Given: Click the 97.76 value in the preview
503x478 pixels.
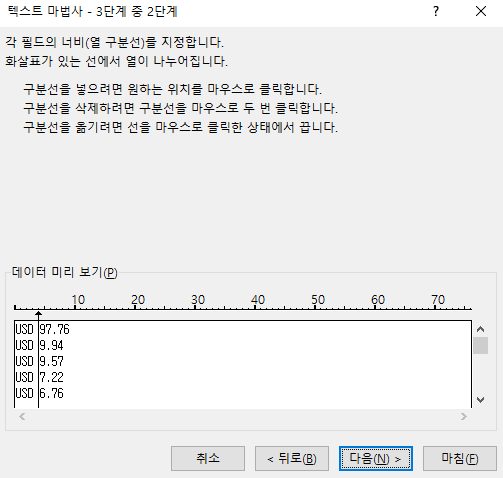Looking at the screenshot, I should pyautogui.click(x=54, y=330).
